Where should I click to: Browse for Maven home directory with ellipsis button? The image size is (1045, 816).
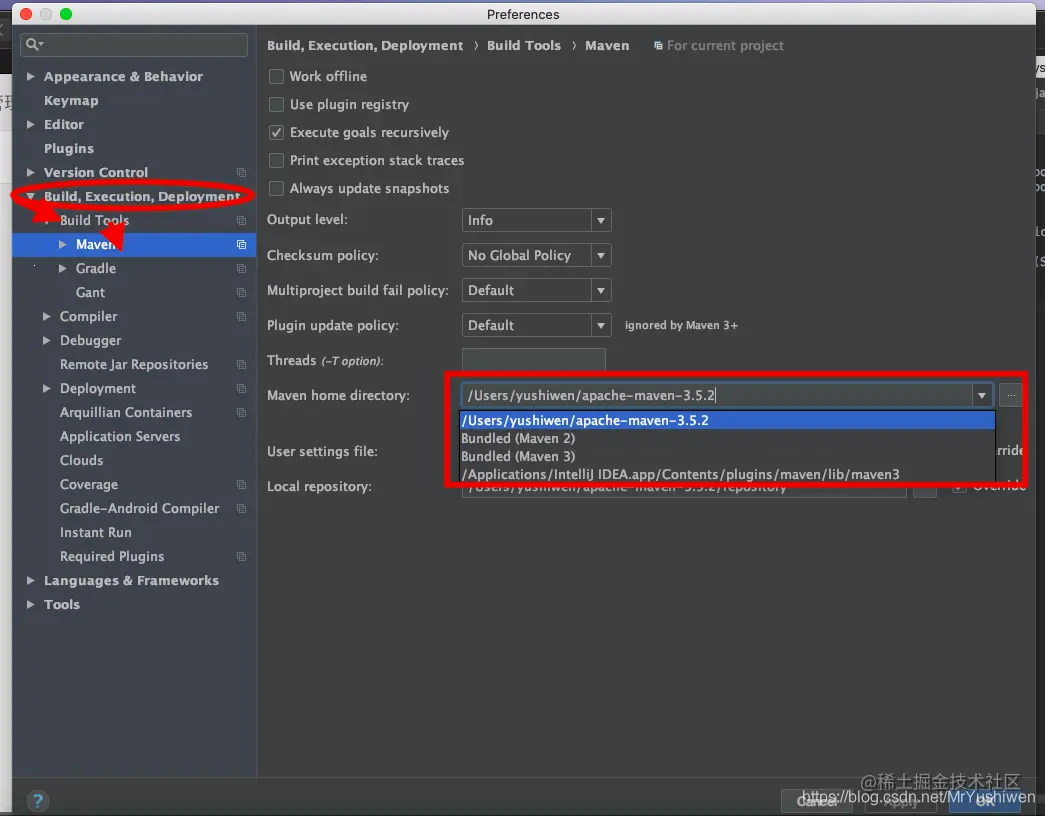pos(1011,395)
